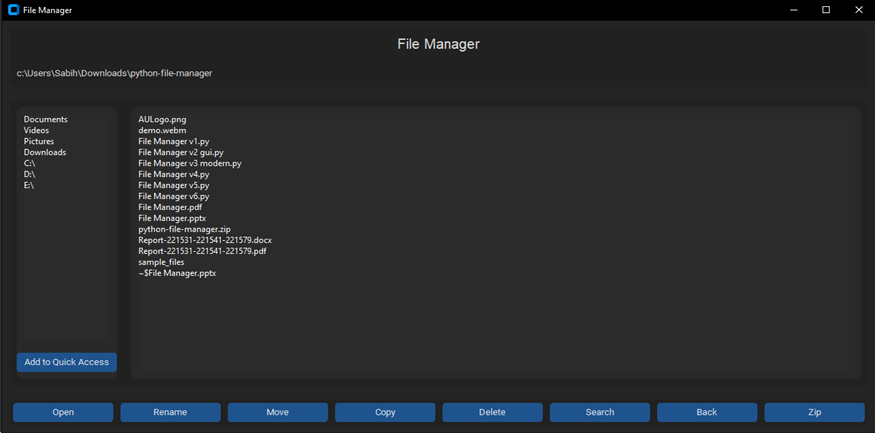875x433 pixels.
Task: Select the Report-221531-221541-221579.pdf file
Action: pyautogui.click(x=202, y=251)
